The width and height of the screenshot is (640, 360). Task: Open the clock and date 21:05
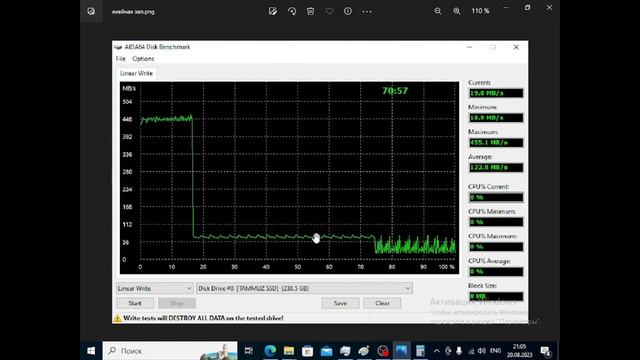[520, 351]
